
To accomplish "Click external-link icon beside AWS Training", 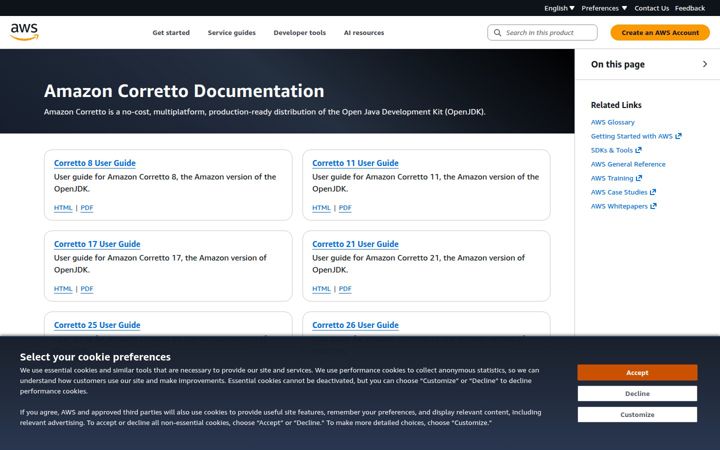I will 638,178.
